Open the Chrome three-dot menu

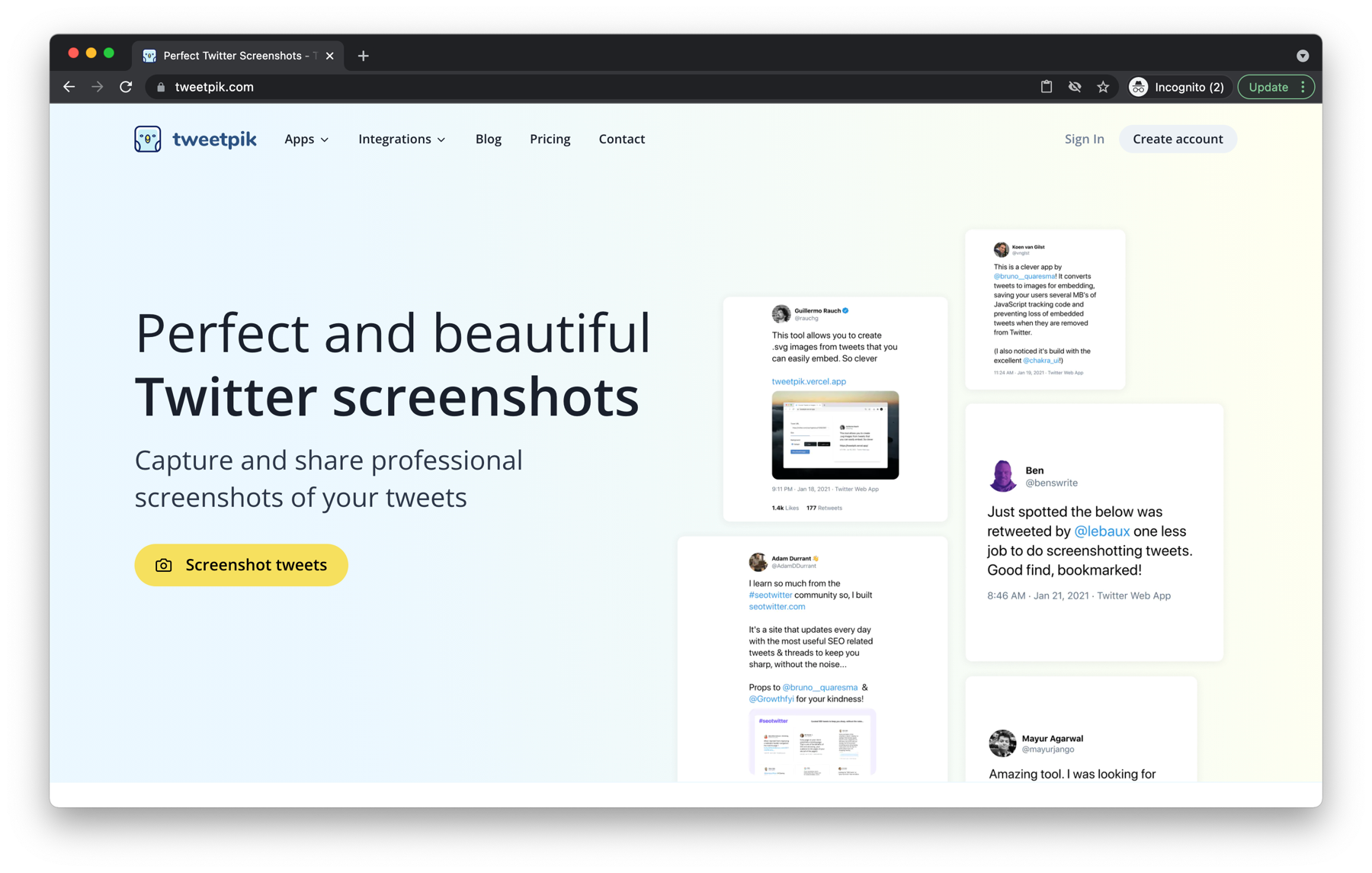point(1303,87)
